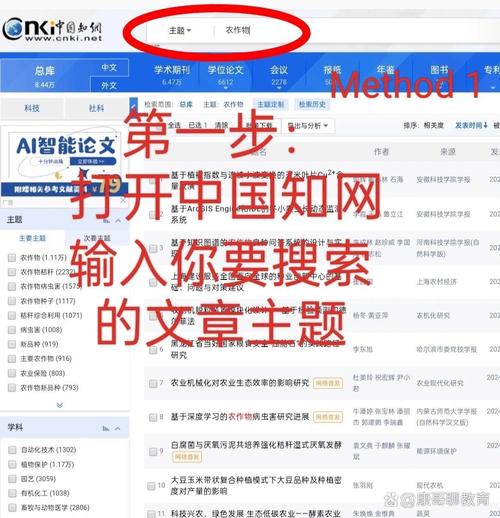Check the 新品种(919) topic filter

(x=12, y=344)
